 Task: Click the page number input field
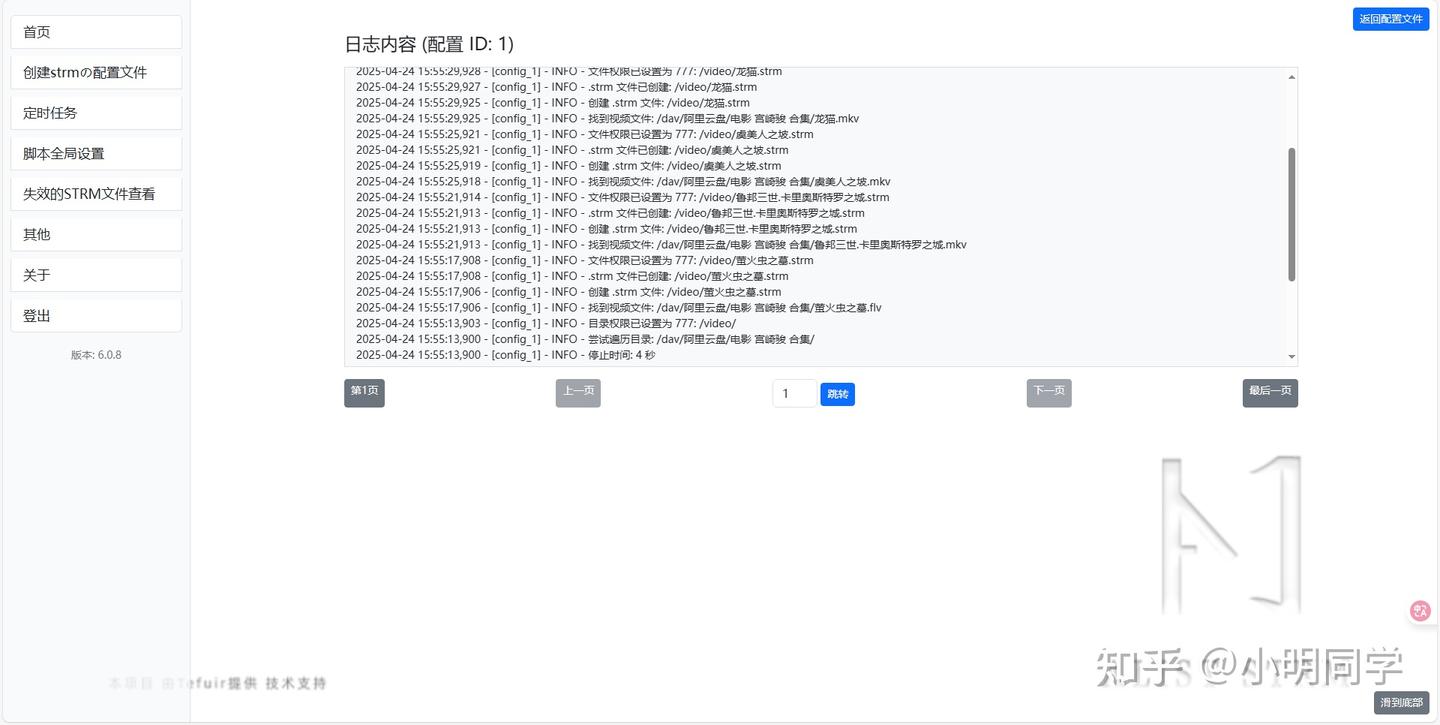click(x=794, y=393)
